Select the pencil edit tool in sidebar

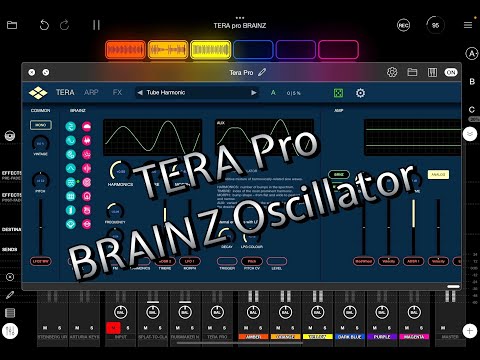click(x=10, y=295)
